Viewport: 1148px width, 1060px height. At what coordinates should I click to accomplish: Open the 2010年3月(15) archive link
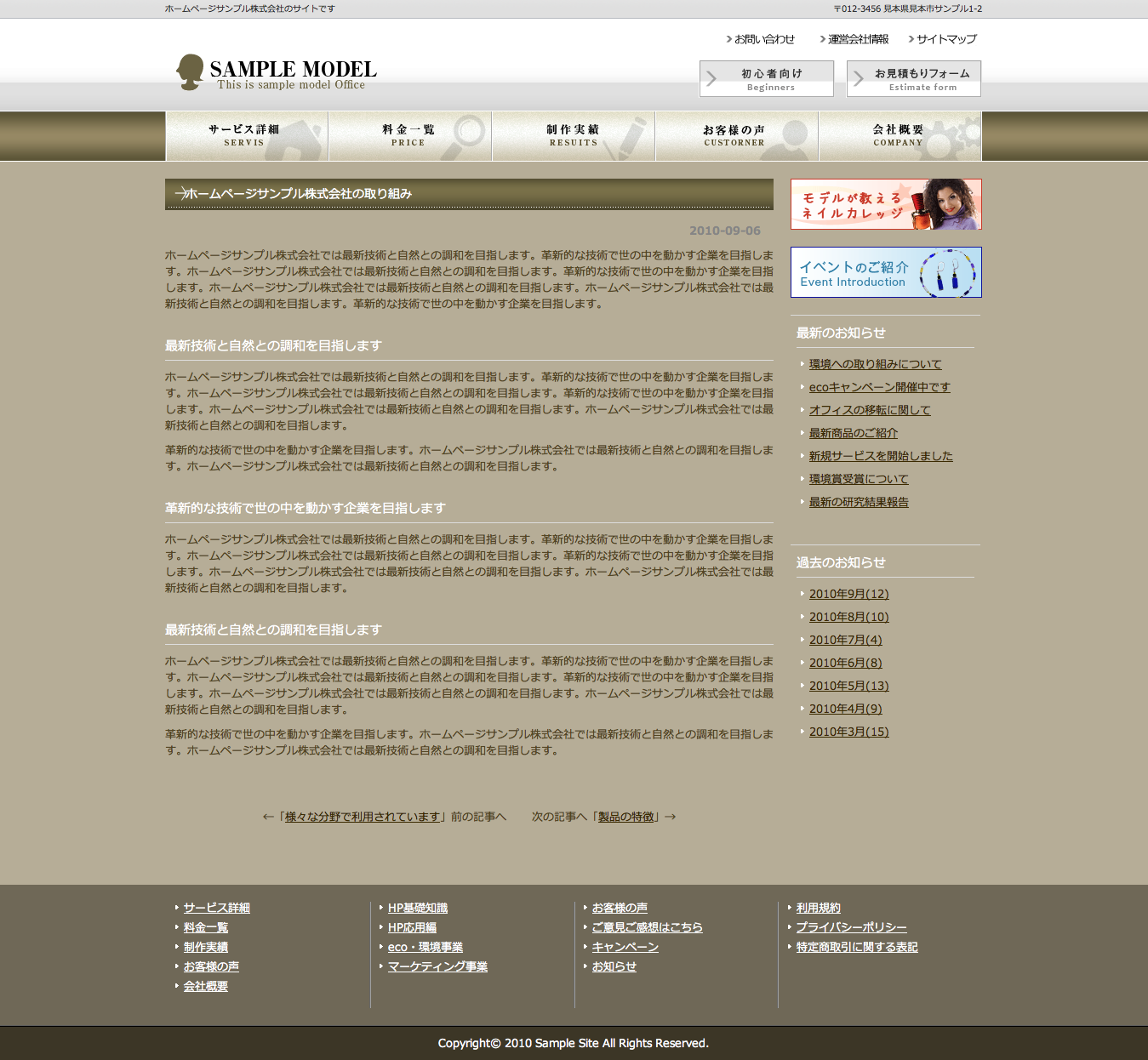[x=848, y=732]
